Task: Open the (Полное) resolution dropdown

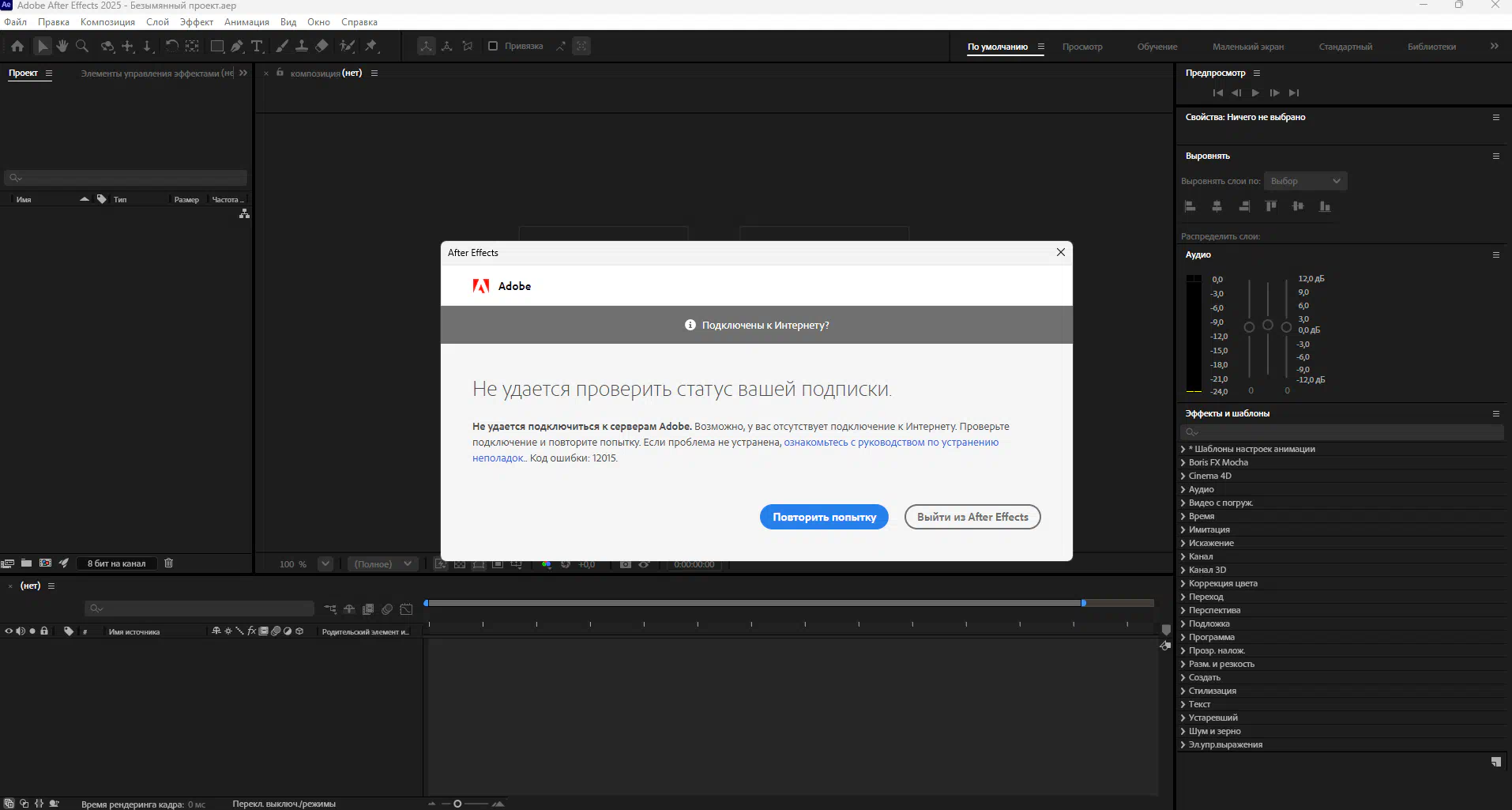Action: click(383, 564)
